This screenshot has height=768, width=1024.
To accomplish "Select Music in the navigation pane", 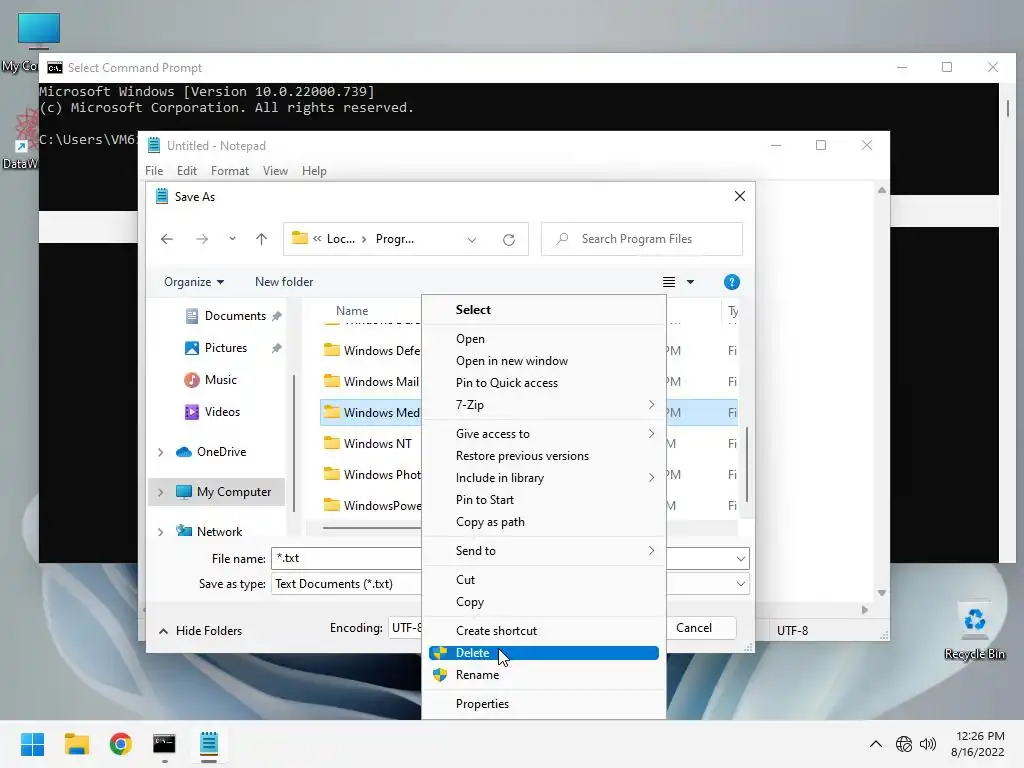I will point(220,380).
